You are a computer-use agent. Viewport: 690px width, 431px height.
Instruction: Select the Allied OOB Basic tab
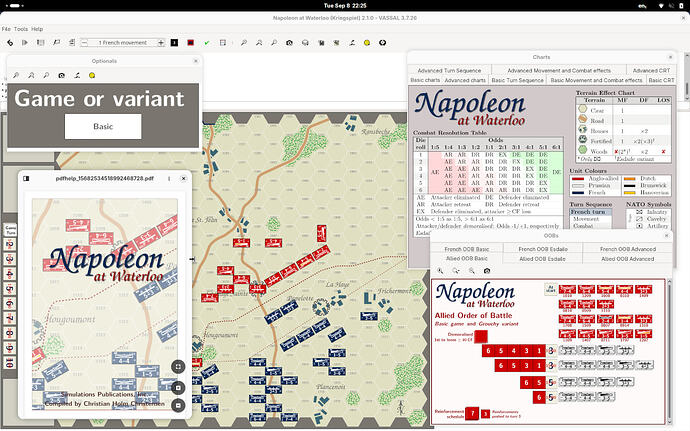click(x=466, y=259)
